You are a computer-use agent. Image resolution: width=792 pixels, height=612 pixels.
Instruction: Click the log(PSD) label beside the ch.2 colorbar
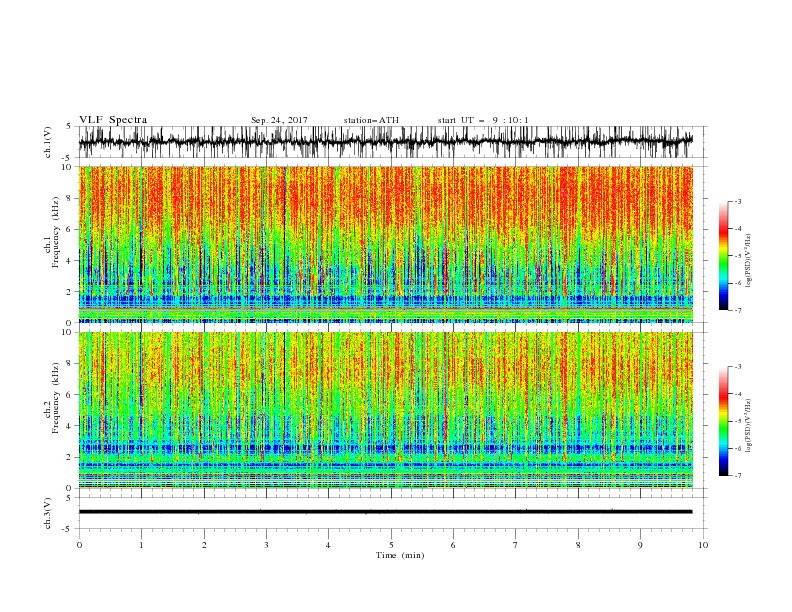(x=749, y=426)
